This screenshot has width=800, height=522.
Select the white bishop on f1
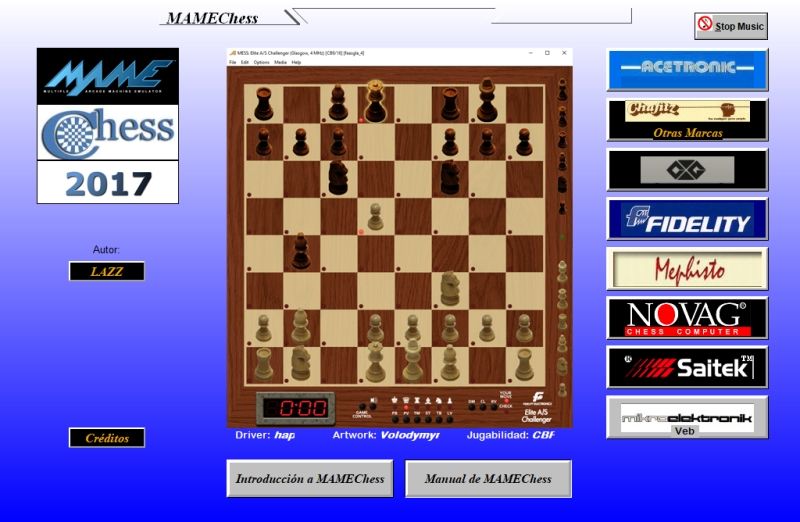tap(450, 363)
